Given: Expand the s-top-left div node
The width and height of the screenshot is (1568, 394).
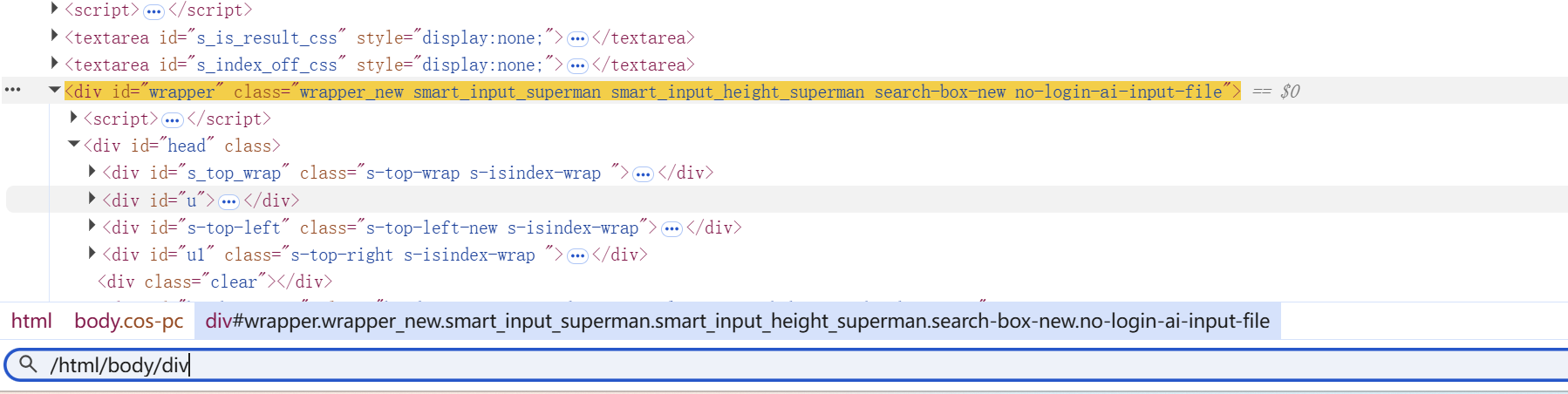Looking at the screenshot, I should pyautogui.click(x=92, y=226).
